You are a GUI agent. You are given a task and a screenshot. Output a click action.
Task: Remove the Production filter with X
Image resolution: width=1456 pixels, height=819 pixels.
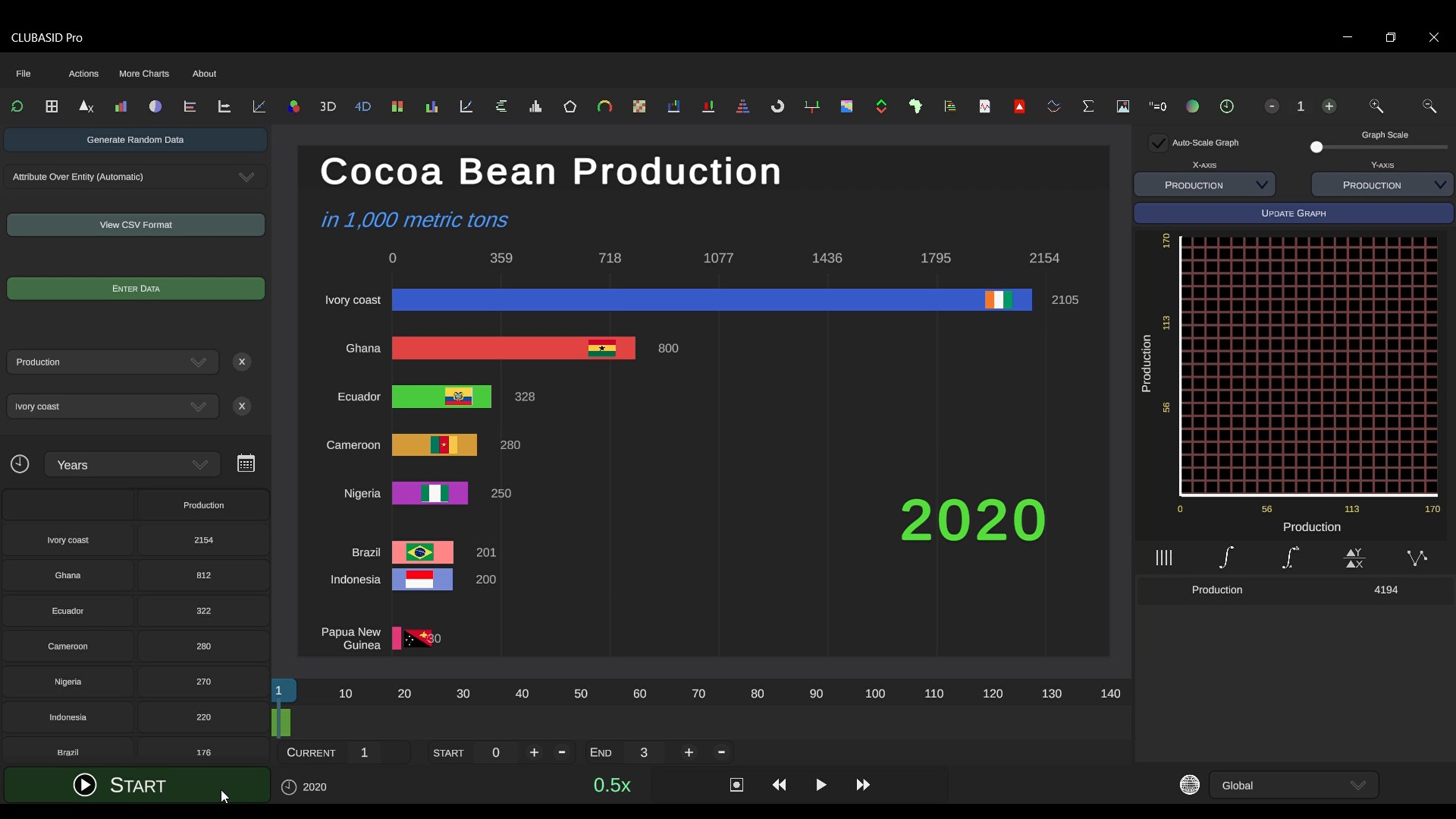tap(242, 362)
